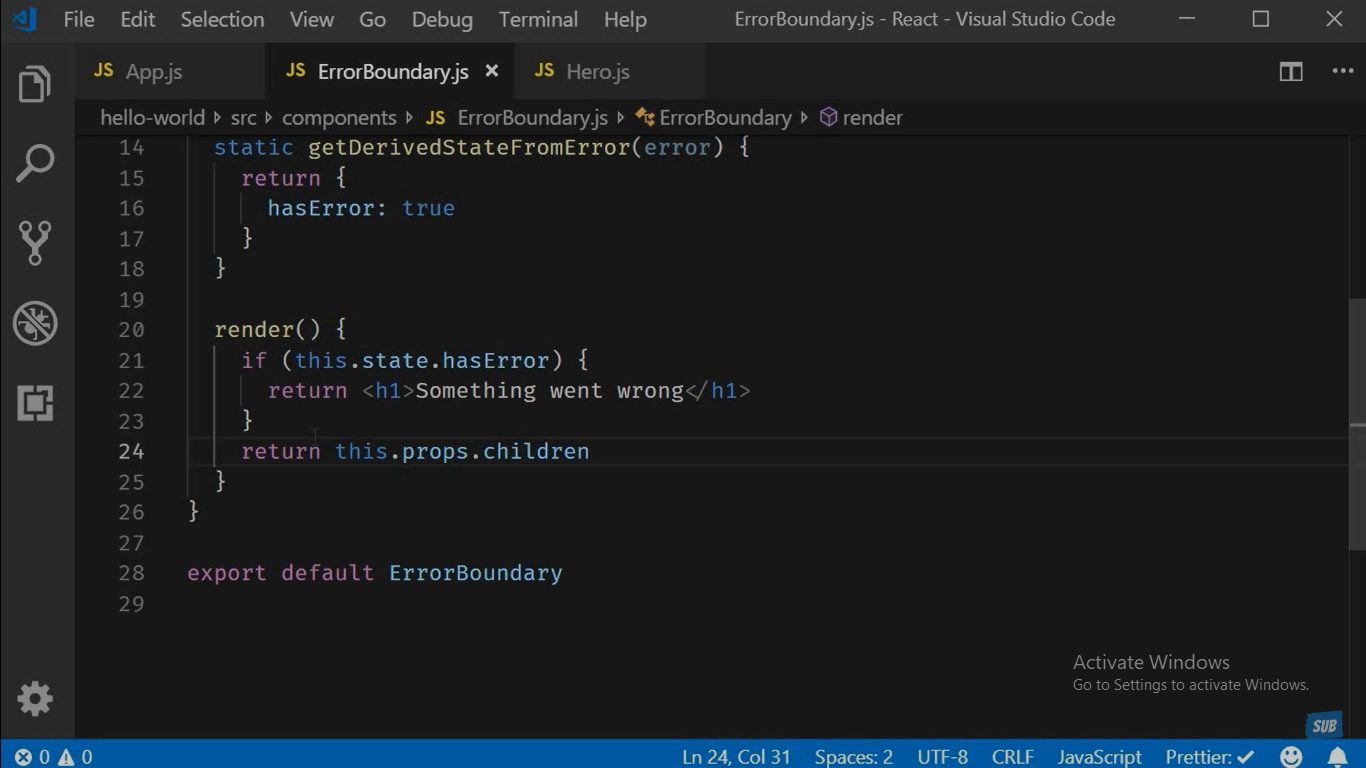The image size is (1366, 768).
Task: Click components in the breadcrumb
Action: tap(339, 117)
